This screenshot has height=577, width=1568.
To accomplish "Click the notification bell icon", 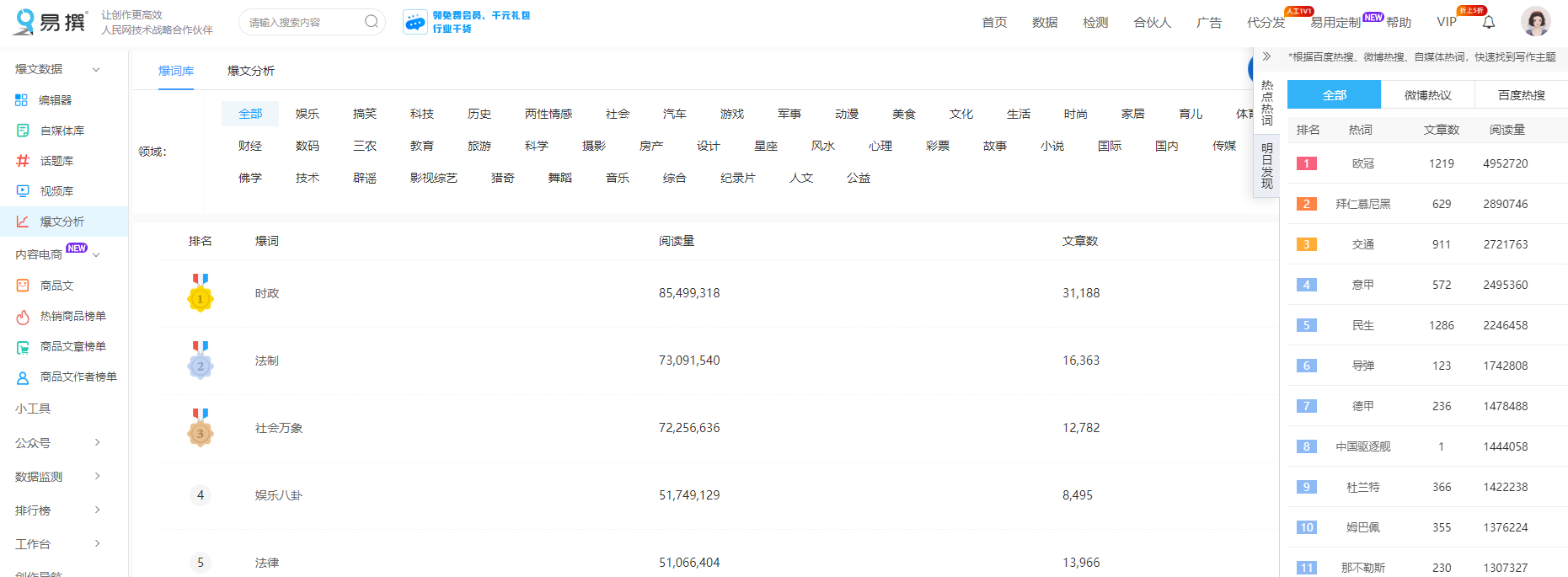I will (x=1489, y=22).
